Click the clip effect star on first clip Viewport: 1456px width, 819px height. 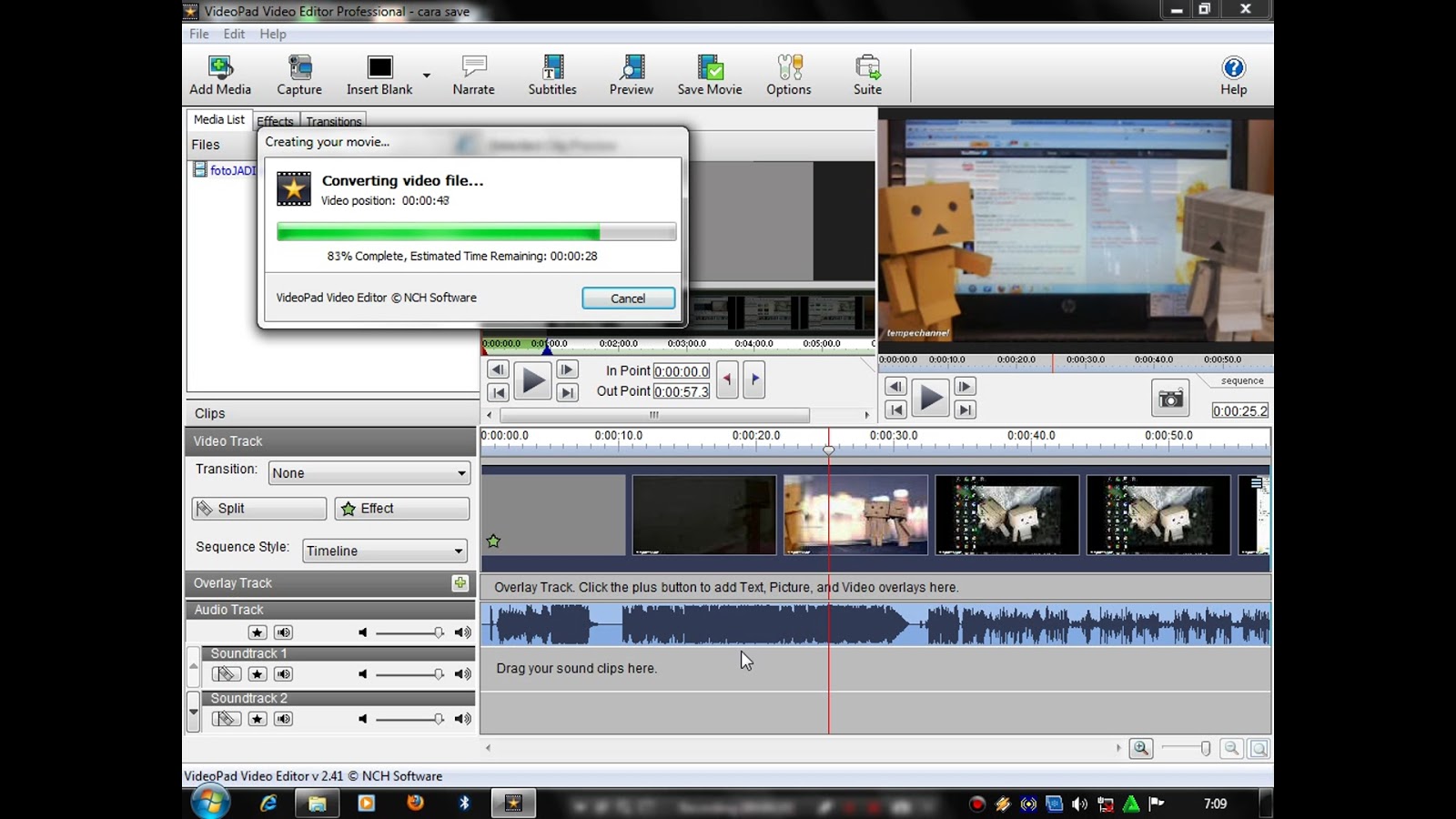click(493, 541)
